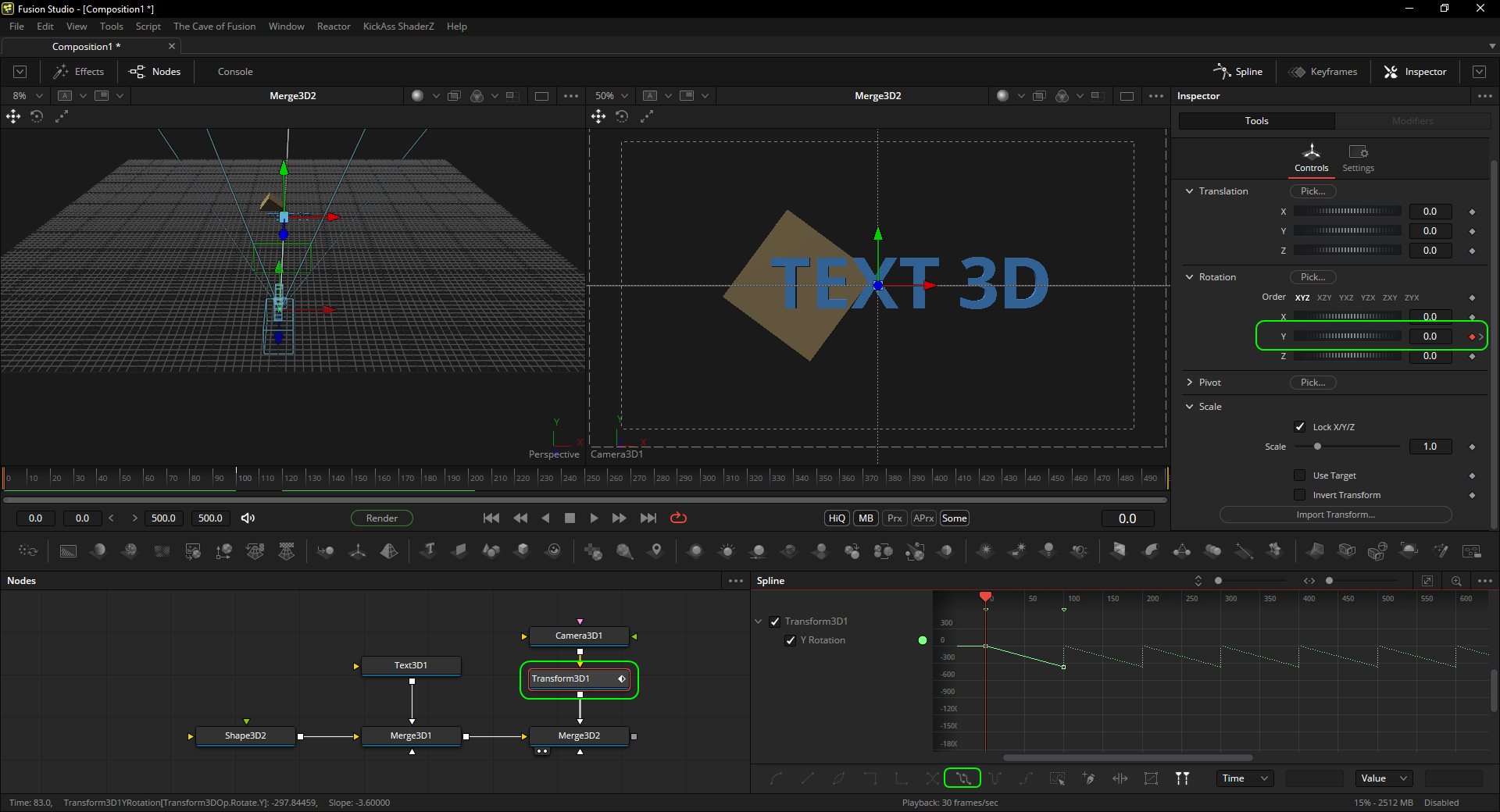This screenshot has width=1500, height=812.
Task: Enable the Invert Transform checkbox
Action: [1300, 495]
